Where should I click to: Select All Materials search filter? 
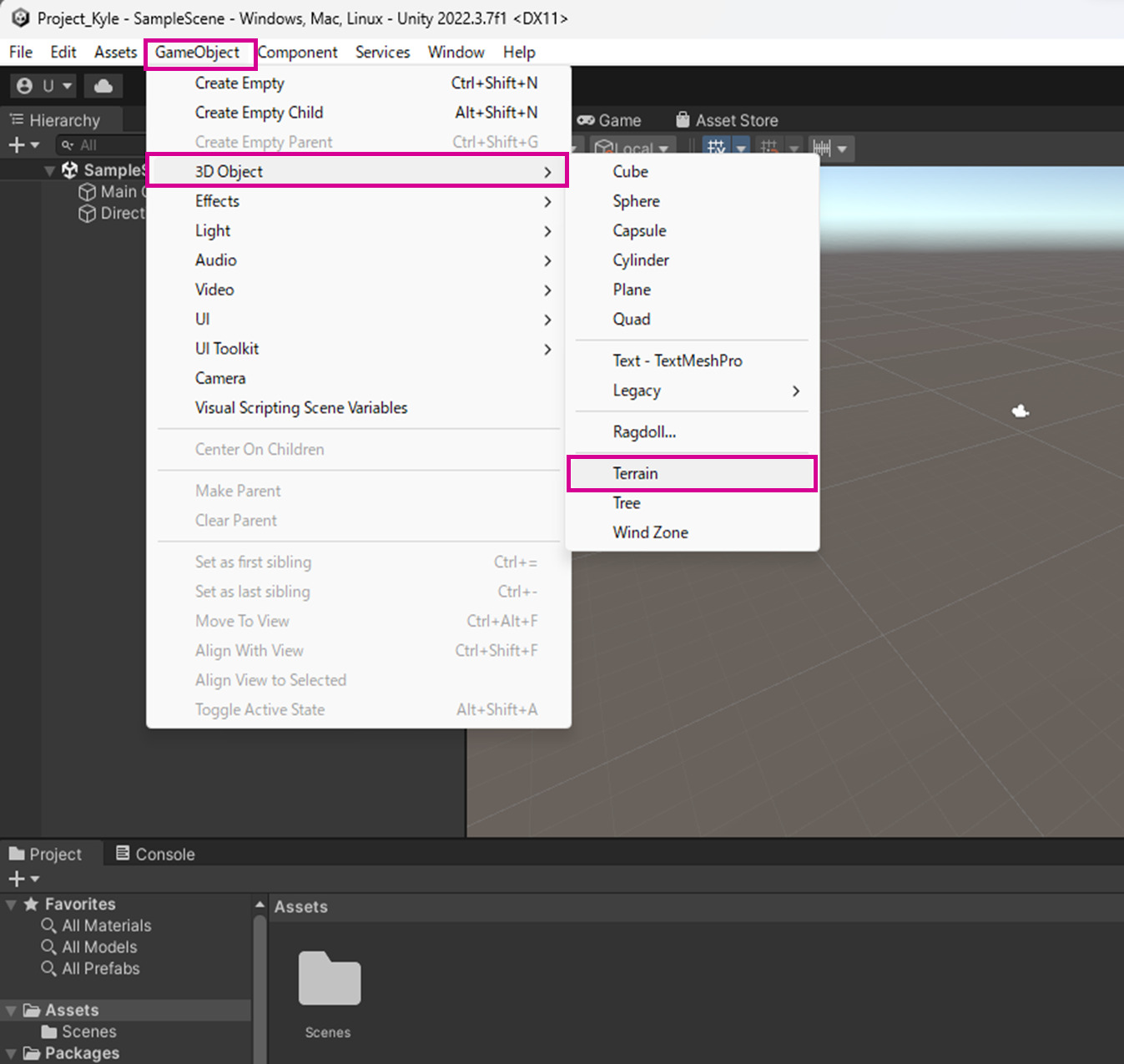pos(106,925)
